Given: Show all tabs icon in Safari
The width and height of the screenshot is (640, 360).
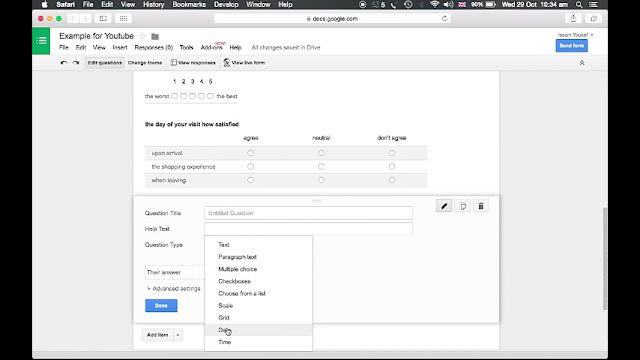Looking at the screenshot, I should click(594, 18).
